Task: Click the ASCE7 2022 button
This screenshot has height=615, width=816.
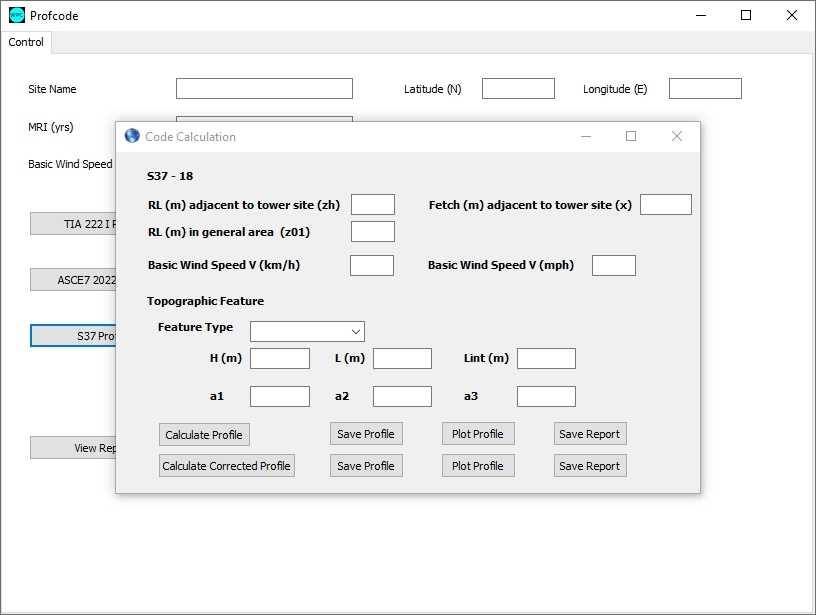Action: (x=73, y=280)
